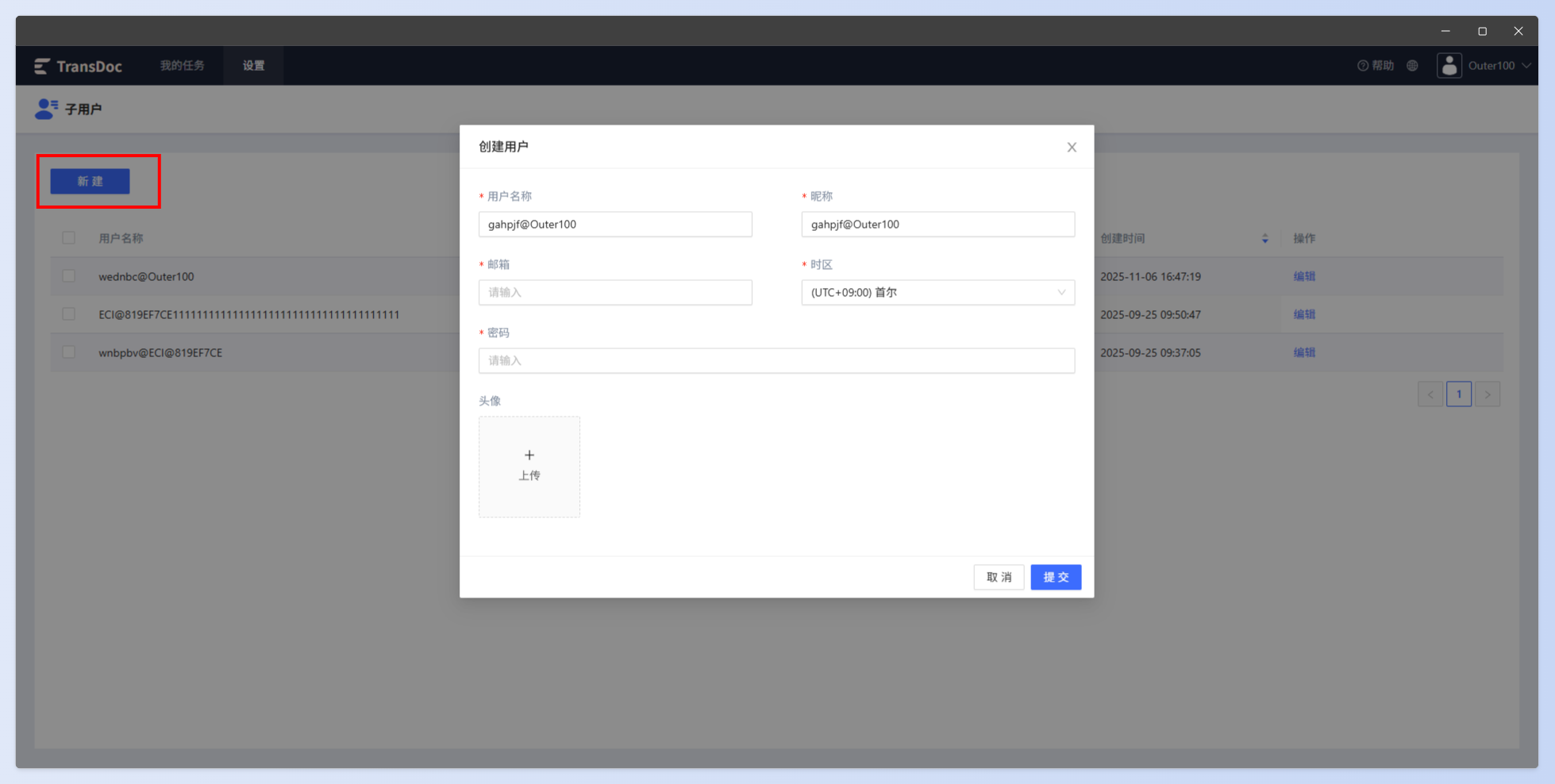Select page 1 in pagination

(x=1459, y=394)
